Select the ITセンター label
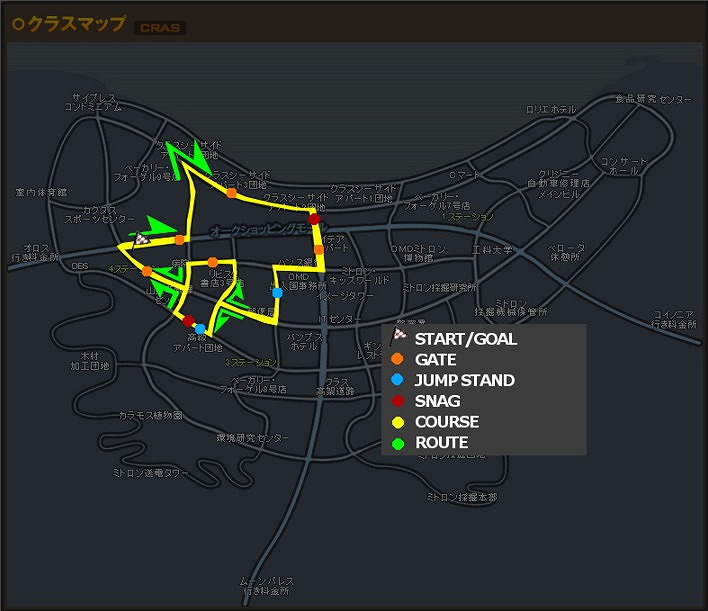Screen dimensions: 708x611 point(339,319)
